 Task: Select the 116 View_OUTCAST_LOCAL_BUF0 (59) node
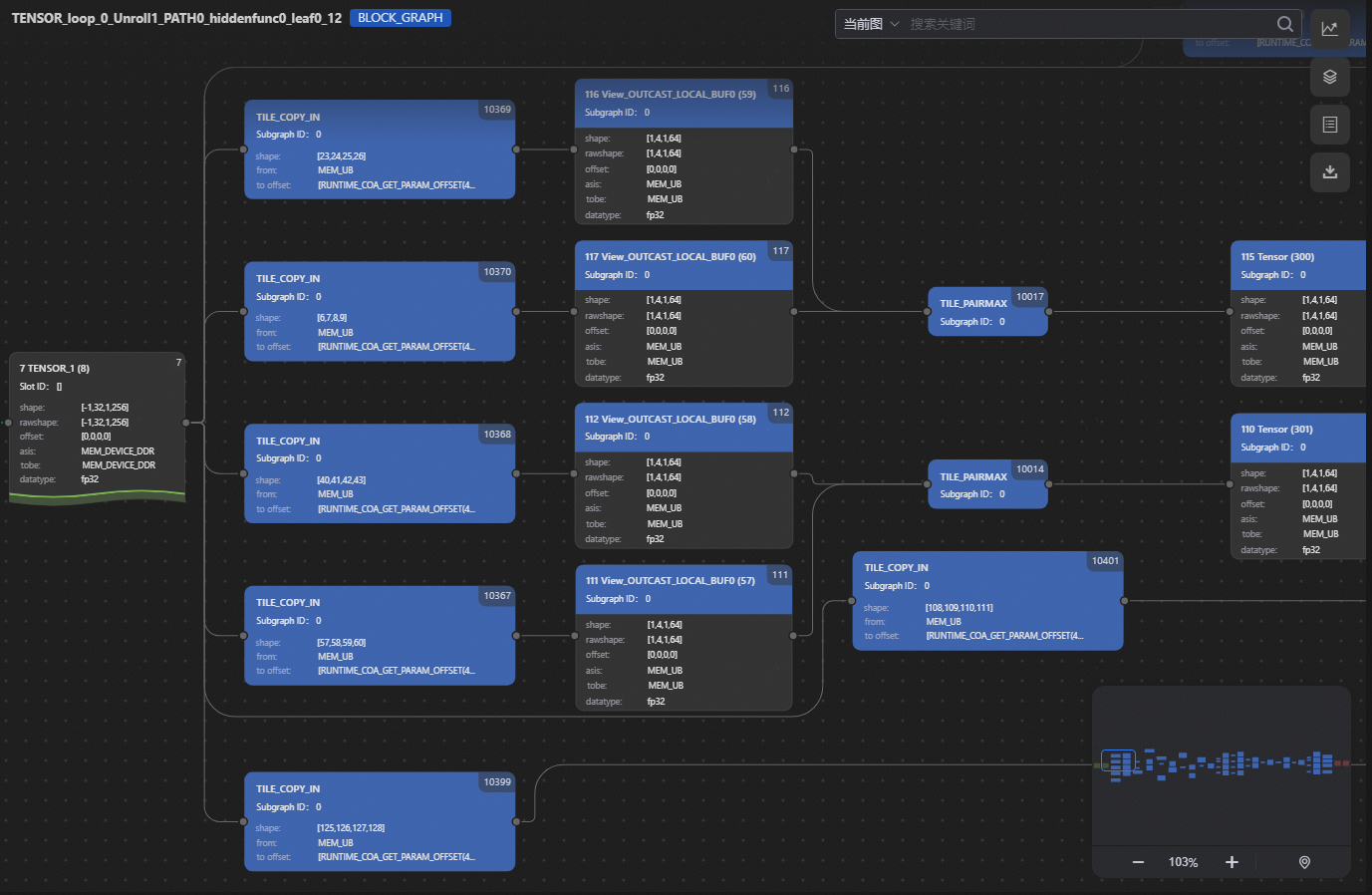tap(684, 151)
